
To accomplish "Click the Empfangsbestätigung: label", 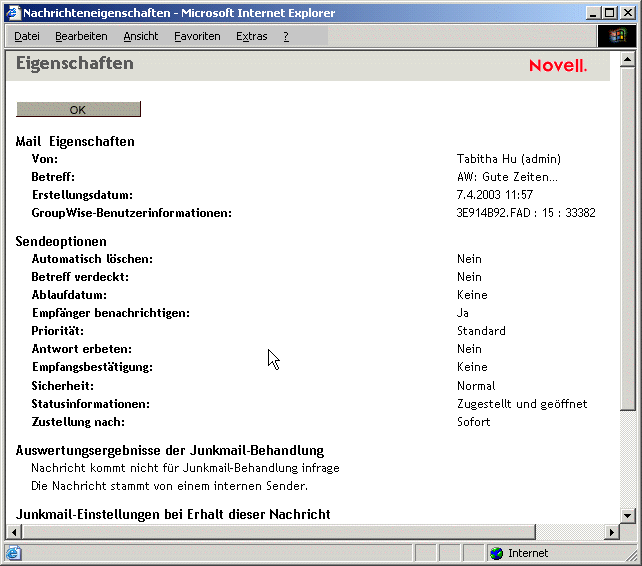I will tap(92, 367).
